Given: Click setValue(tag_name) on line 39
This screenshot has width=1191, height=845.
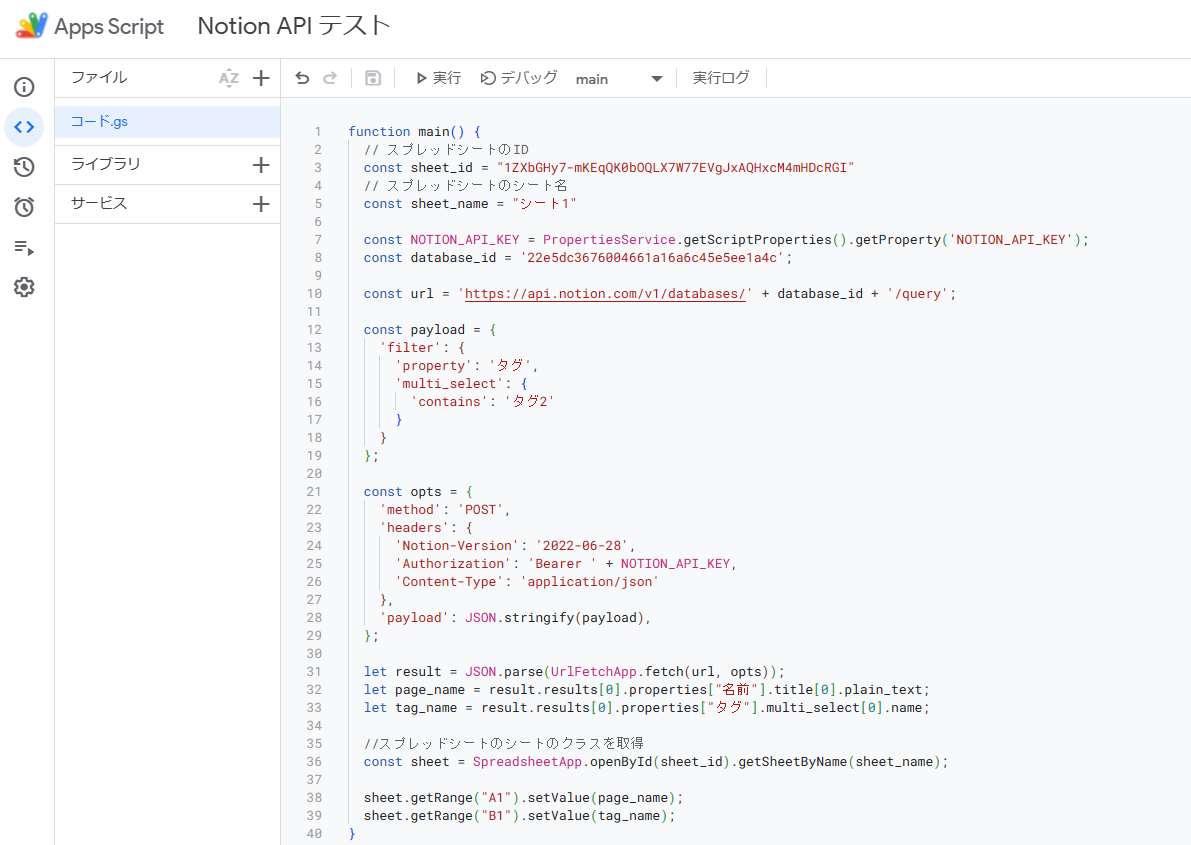Looking at the screenshot, I should pyautogui.click(x=598, y=816).
